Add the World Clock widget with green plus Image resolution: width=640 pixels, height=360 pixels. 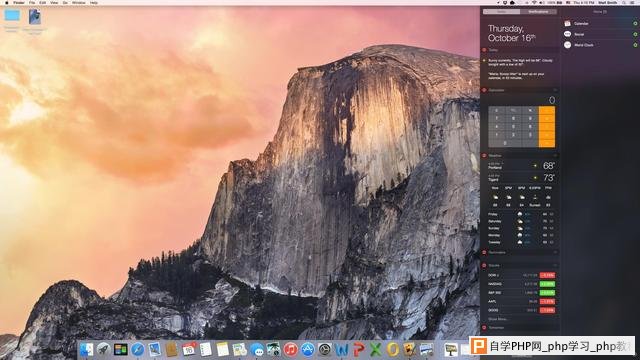[x=635, y=45]
